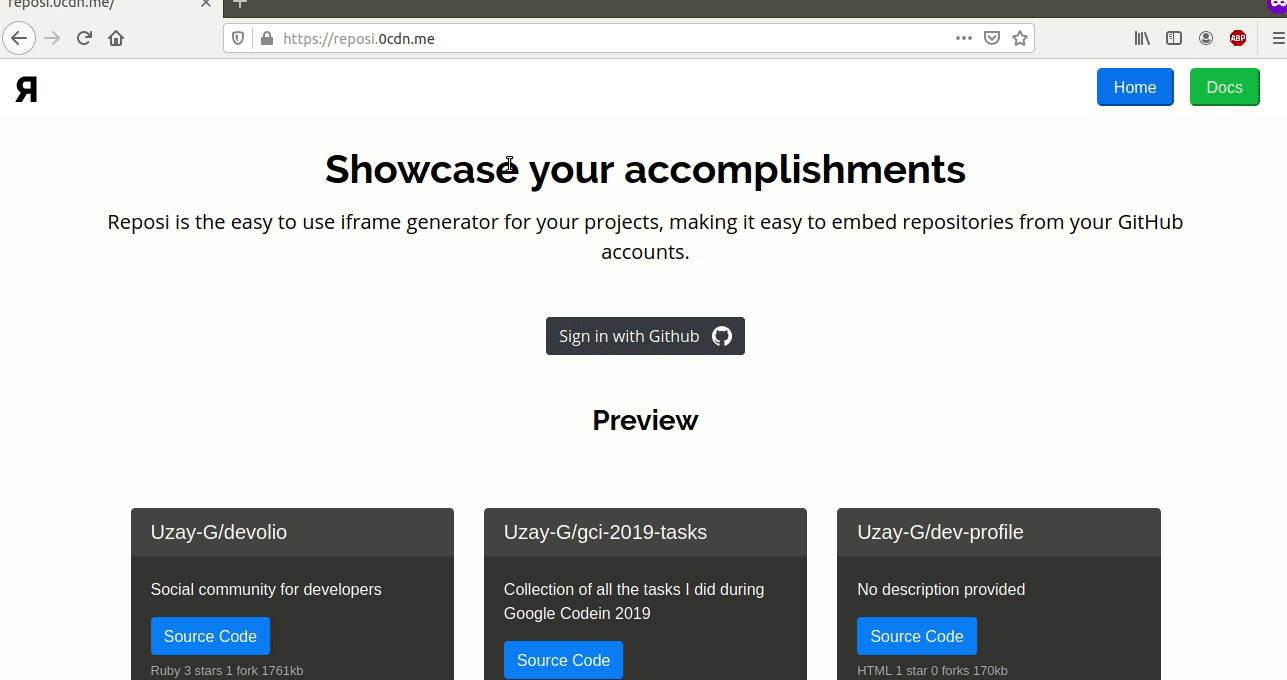The width and height of the screenshot is (1287, 680).
Task: Open the Firefox Library icon
Action: 1142,39
